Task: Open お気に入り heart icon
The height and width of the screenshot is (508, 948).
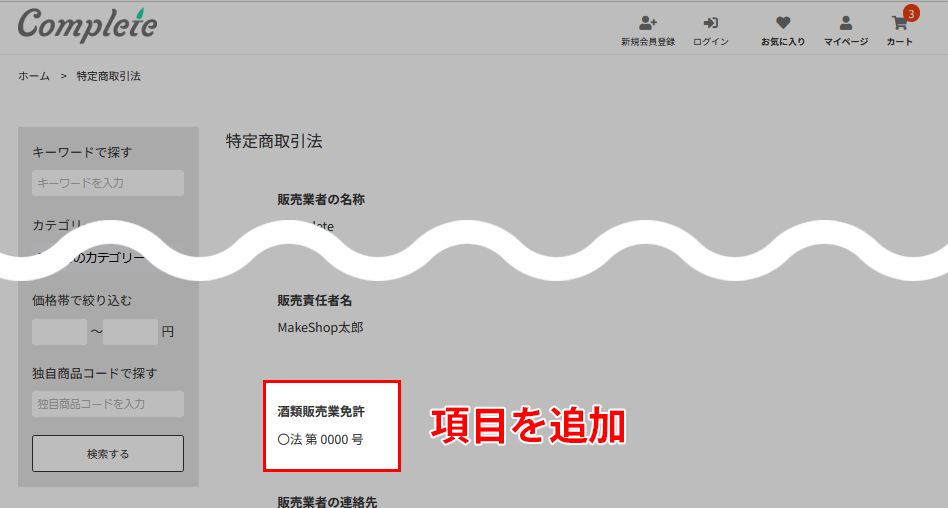Action: coord(782,23)
